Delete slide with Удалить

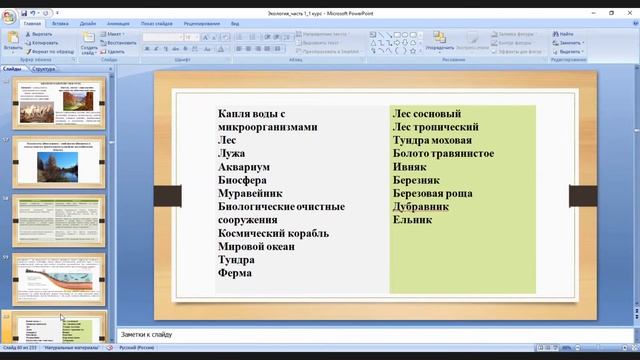point(113,52)
